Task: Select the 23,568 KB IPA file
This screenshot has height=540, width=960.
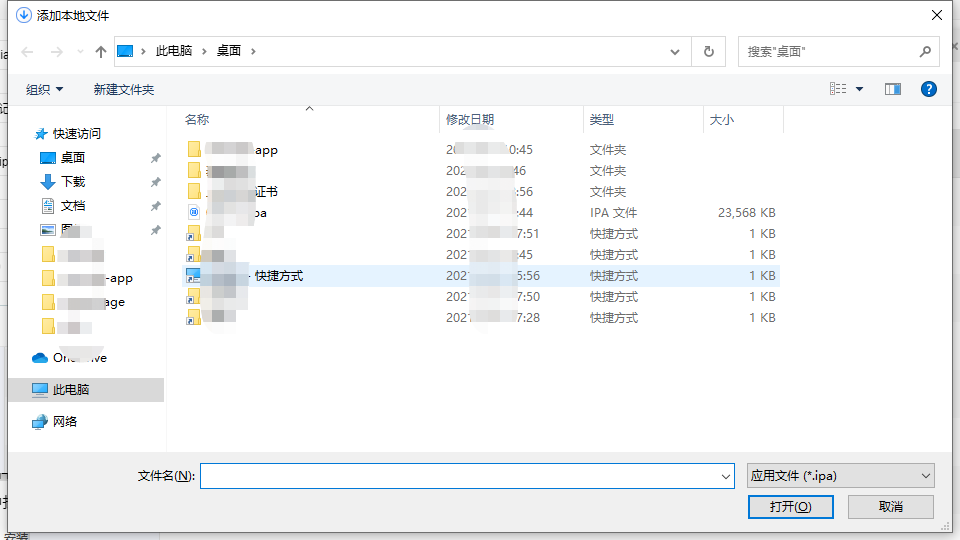Action: coord(481,212)
